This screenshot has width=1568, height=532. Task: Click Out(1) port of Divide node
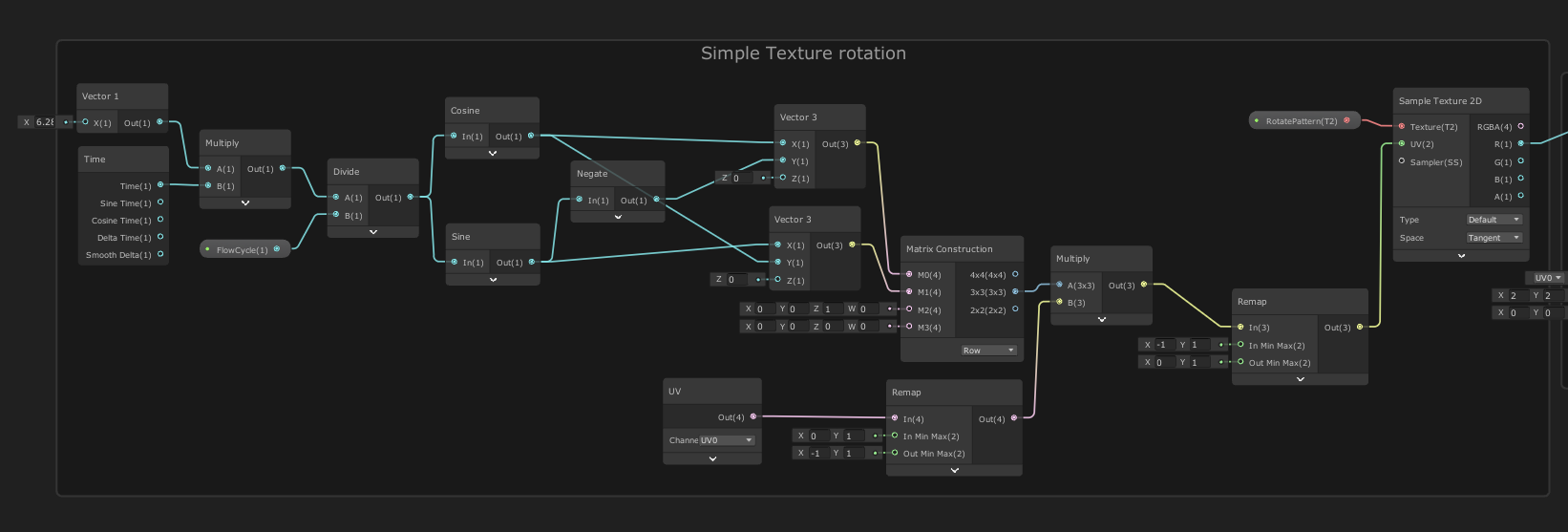click(411, 197)
